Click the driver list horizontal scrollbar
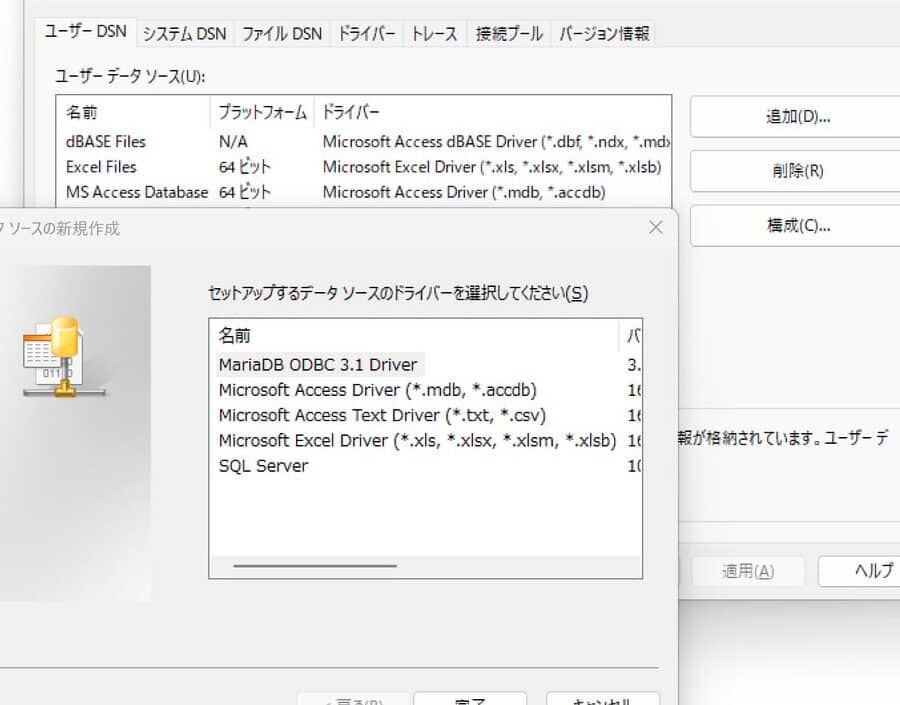Screen dimensions: 900x705 (315, 566)
